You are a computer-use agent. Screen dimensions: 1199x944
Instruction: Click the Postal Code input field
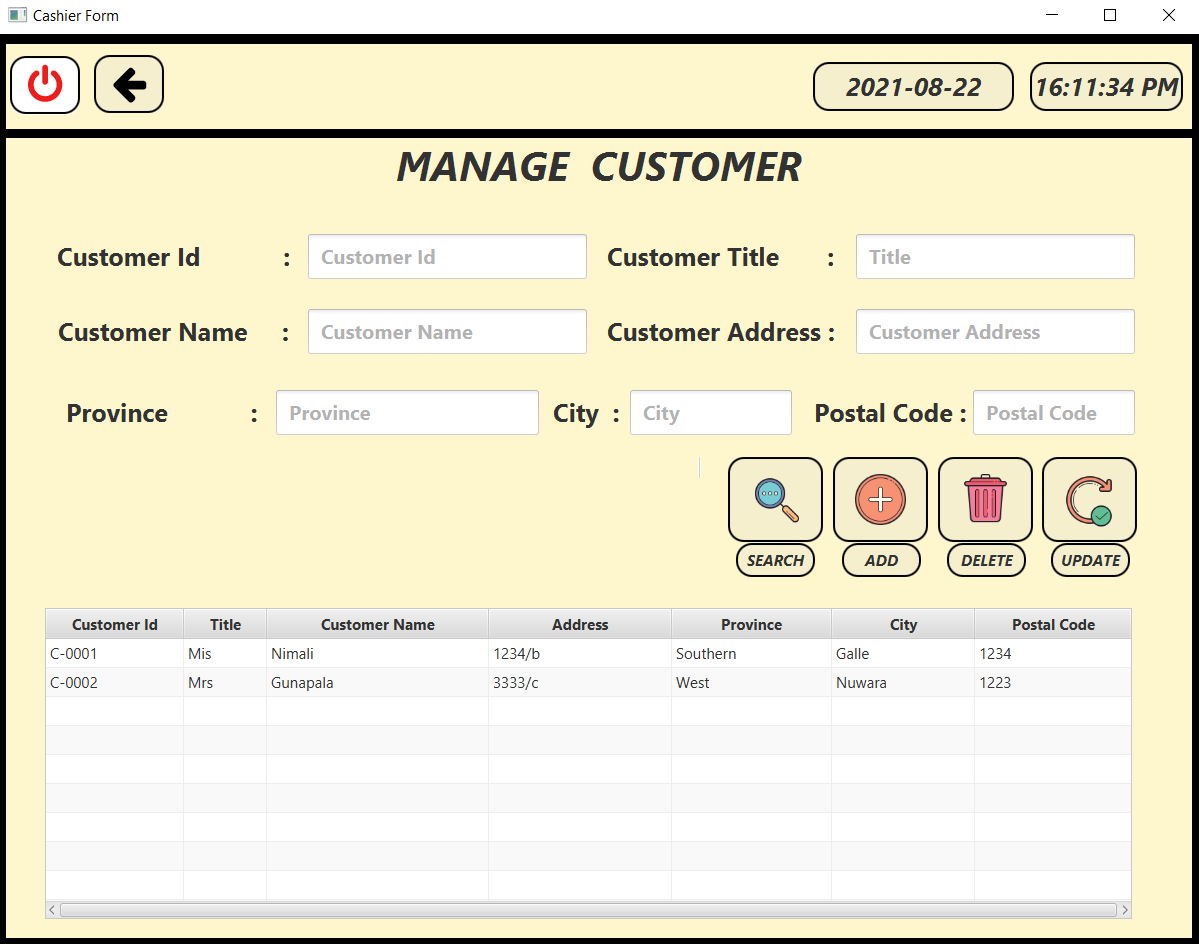coord(1053,412)
